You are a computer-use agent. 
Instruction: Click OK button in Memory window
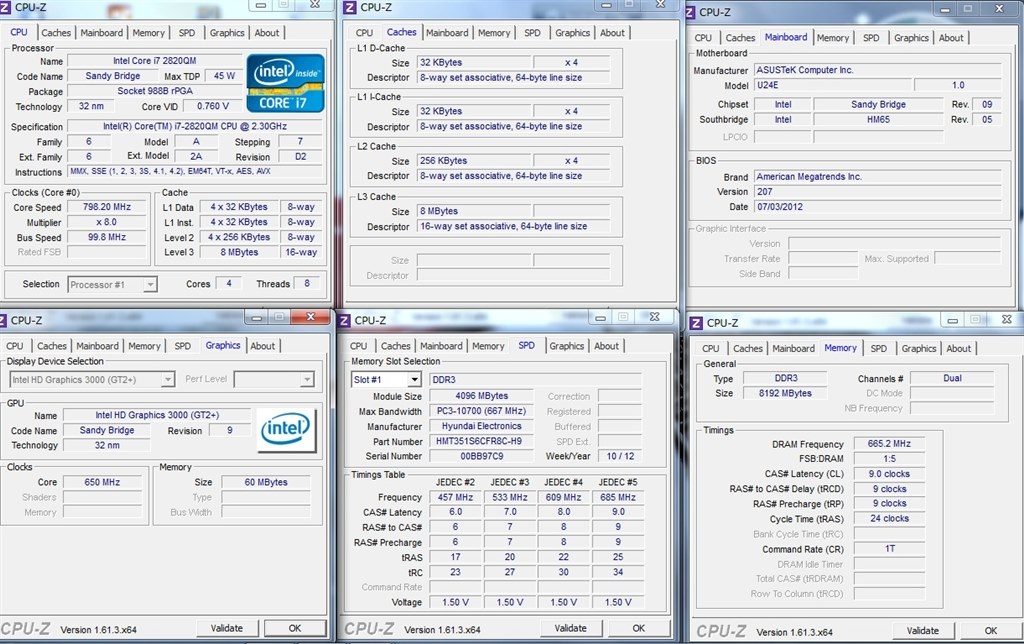[991, 631]
